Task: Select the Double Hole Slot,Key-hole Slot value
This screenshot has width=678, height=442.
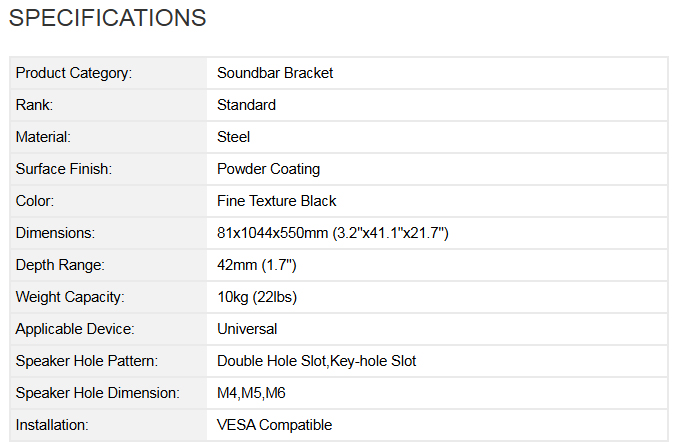Action: tap(317, 361)
